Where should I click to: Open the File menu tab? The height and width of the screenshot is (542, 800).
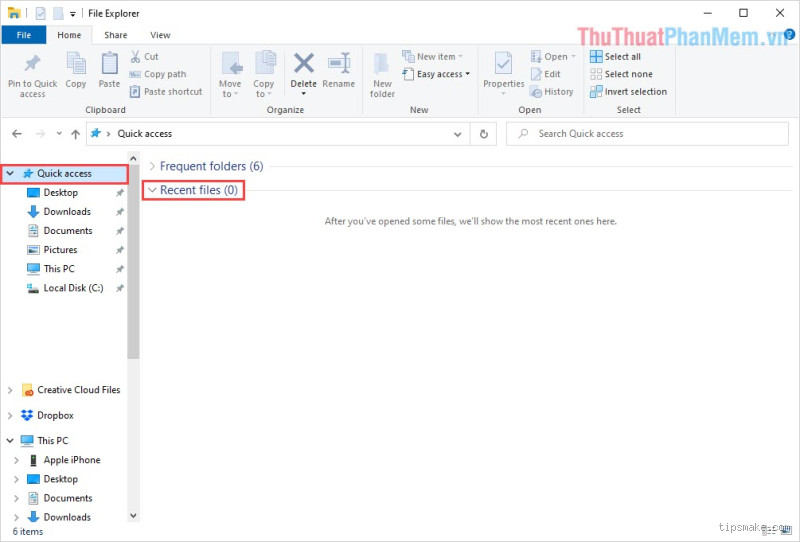(x=24, y=35)
